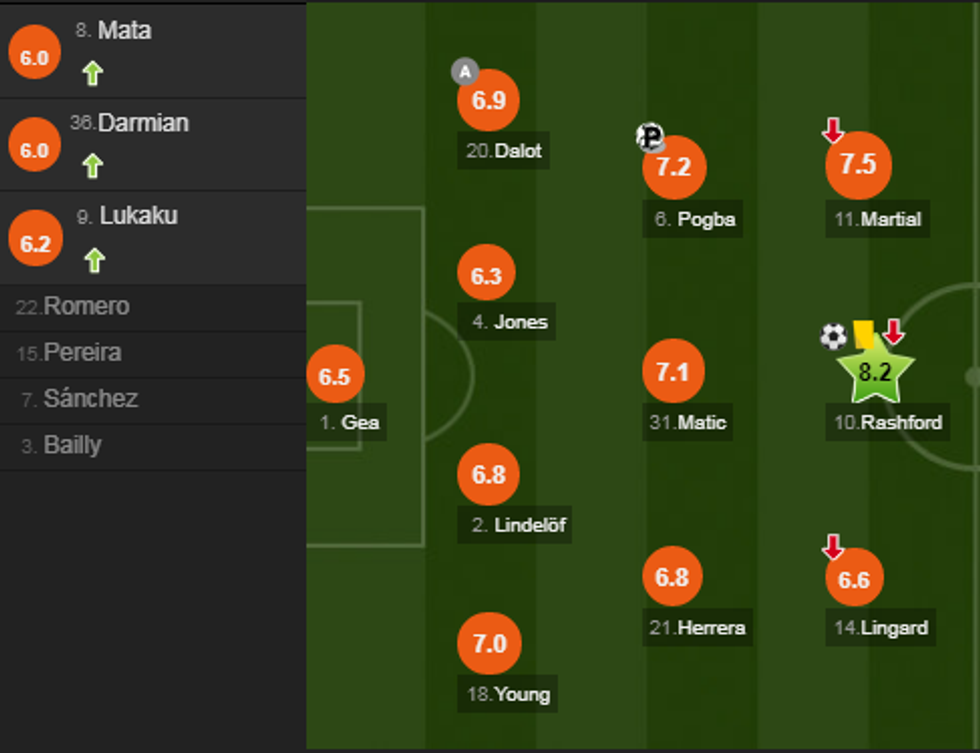Open Lindelöf's player name label
980x753 pixels.
tap(531, 524)
